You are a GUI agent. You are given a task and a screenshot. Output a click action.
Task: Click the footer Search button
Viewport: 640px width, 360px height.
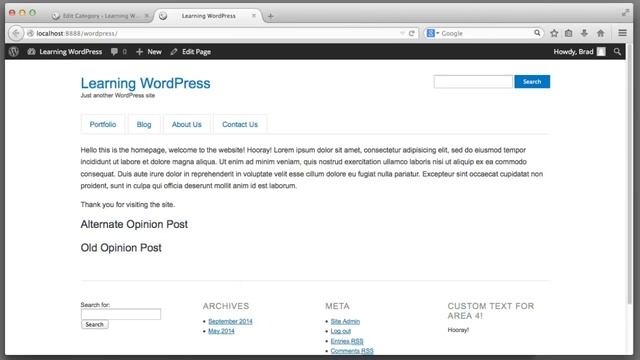(95, 324)
